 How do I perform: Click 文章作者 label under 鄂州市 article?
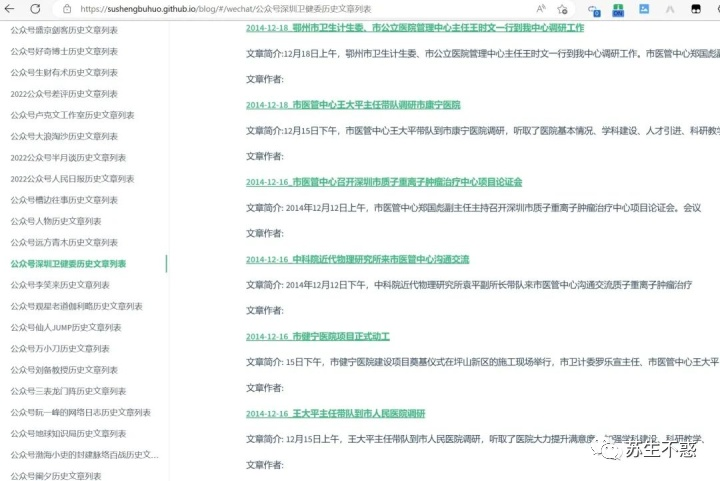pos(265,79)
